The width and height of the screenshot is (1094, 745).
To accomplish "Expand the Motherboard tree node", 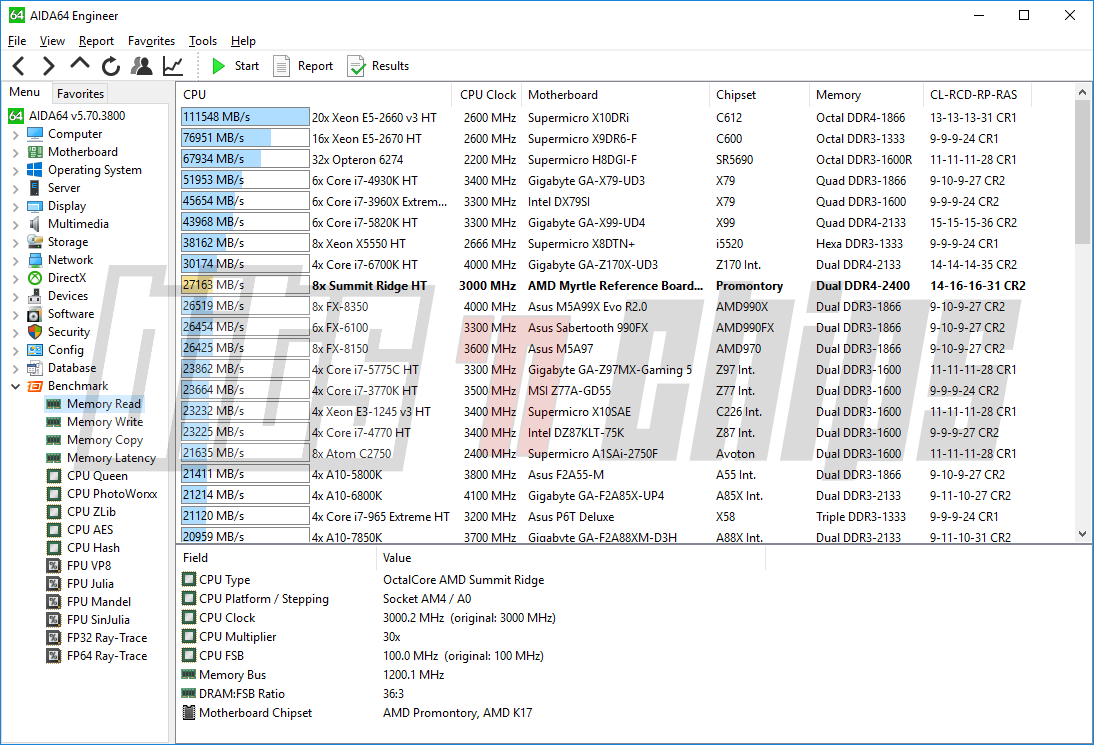I will coord(15,153).
